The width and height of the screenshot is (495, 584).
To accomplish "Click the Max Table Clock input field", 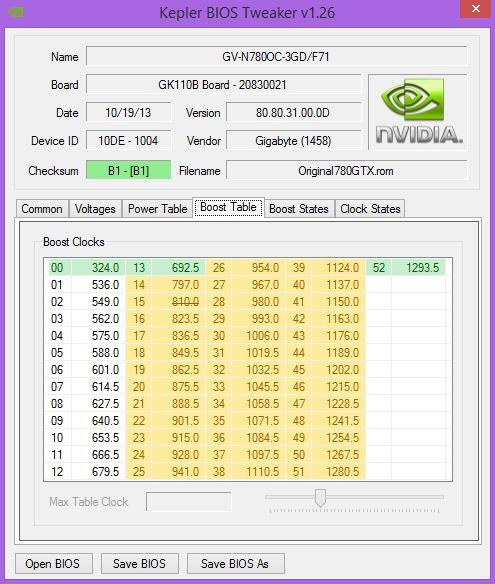I will click(x=188, y=502).
